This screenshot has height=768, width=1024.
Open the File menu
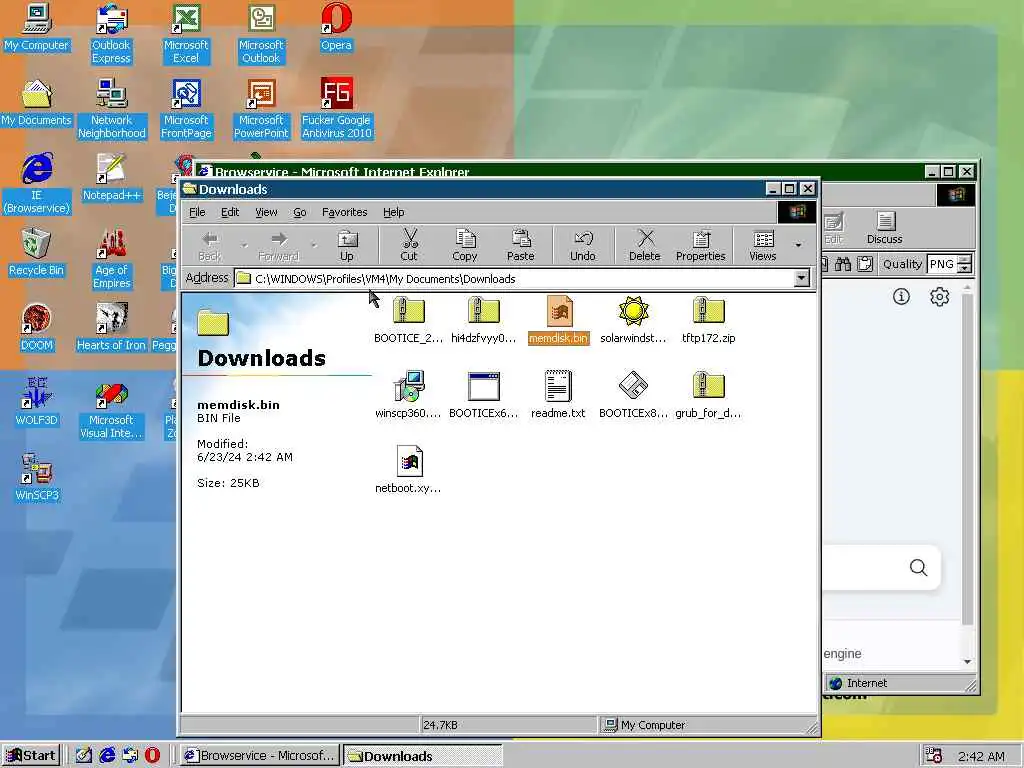[197, 212]
